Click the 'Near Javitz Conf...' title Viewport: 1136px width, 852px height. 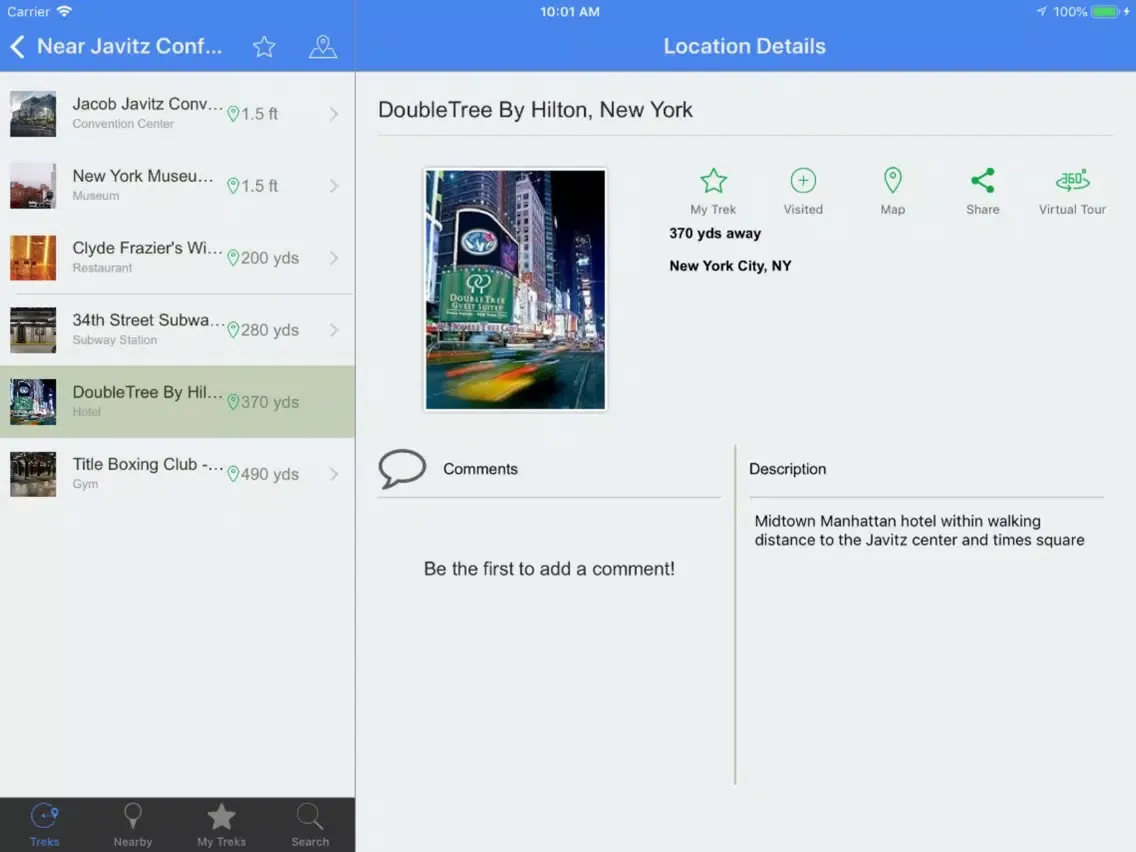tap(130, 46)
